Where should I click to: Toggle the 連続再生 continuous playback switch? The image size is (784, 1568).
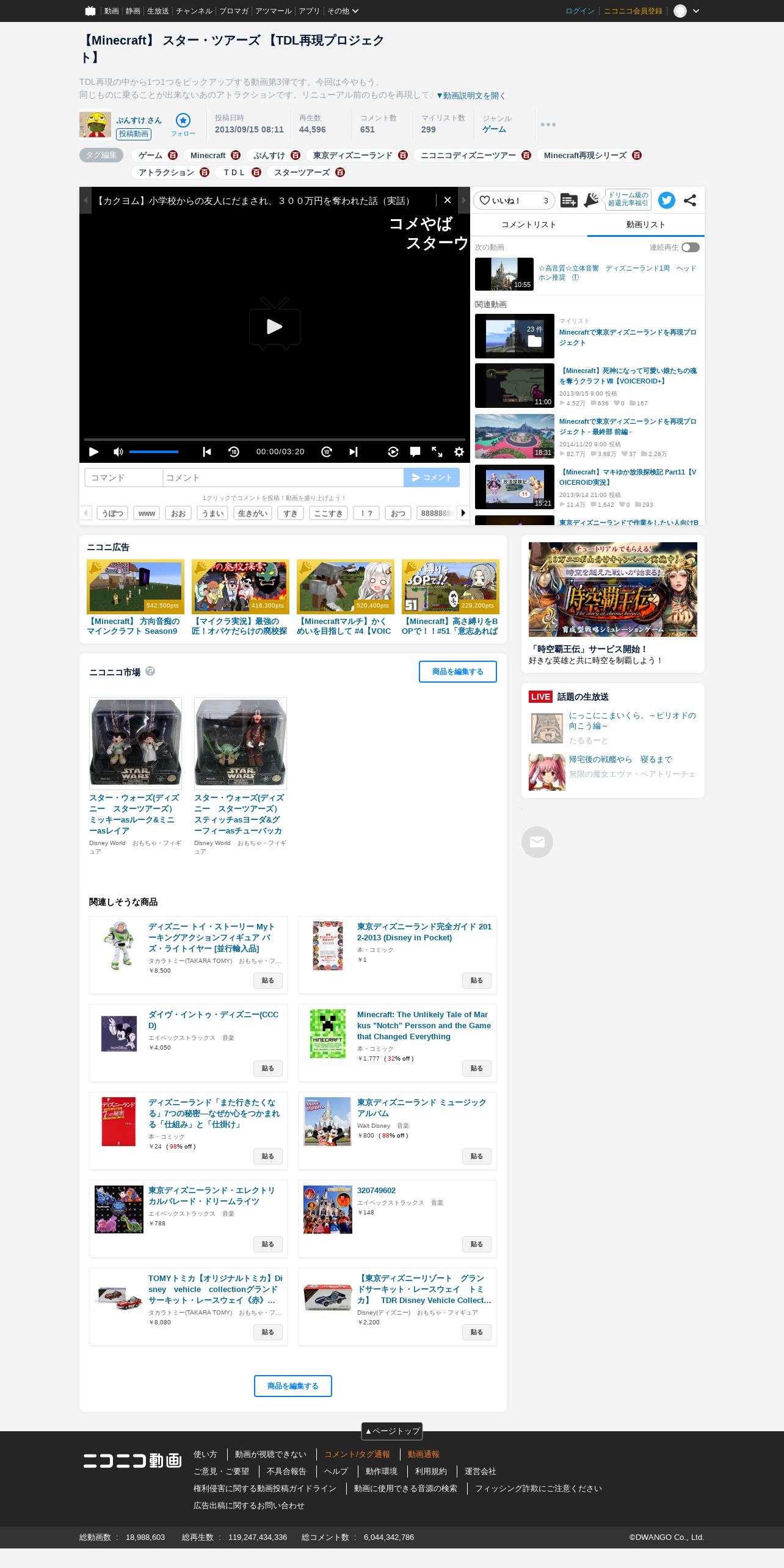tap(691, 247)
